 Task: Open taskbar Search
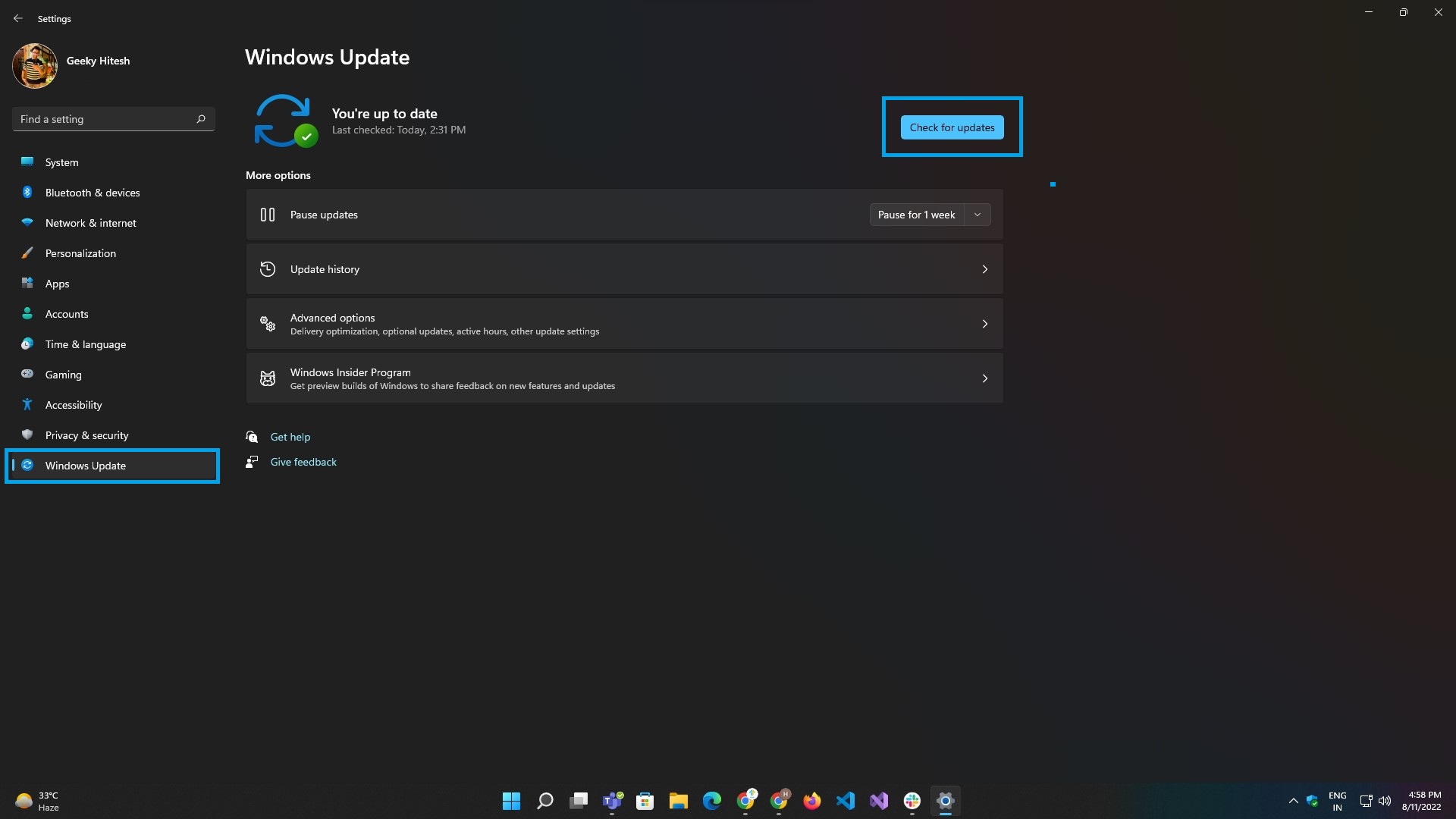point(545,801)
